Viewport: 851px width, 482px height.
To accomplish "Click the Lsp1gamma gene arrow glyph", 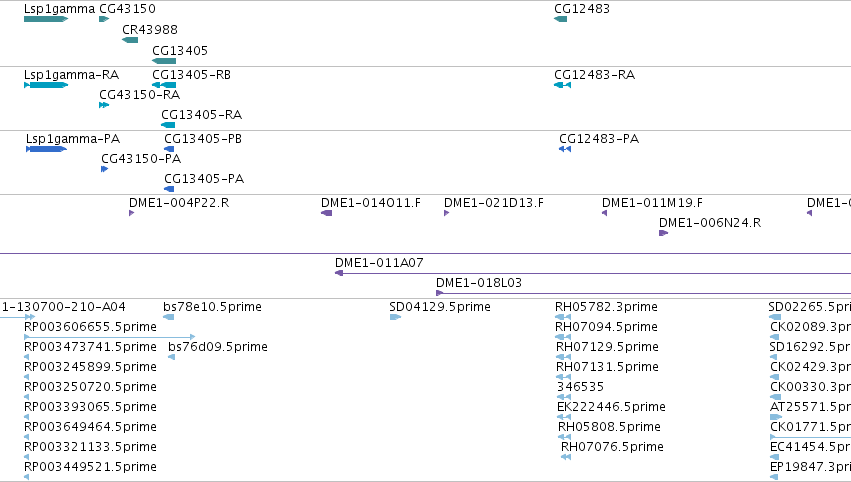I will pos(45,19).
